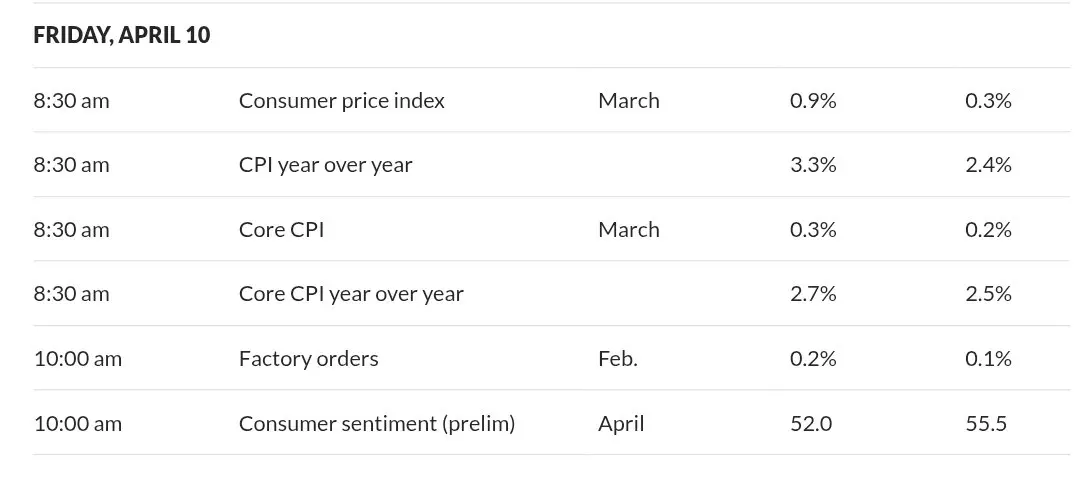Select the 8:30 am time for Consumer price index
This screenshot has height=488, width=1080.
(x=72, y=100)
